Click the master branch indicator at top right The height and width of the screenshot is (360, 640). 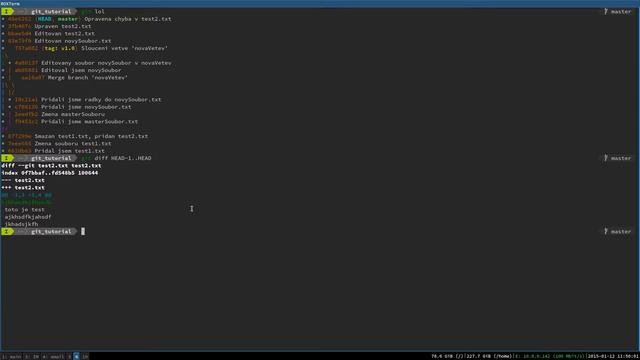pos(618,11)
